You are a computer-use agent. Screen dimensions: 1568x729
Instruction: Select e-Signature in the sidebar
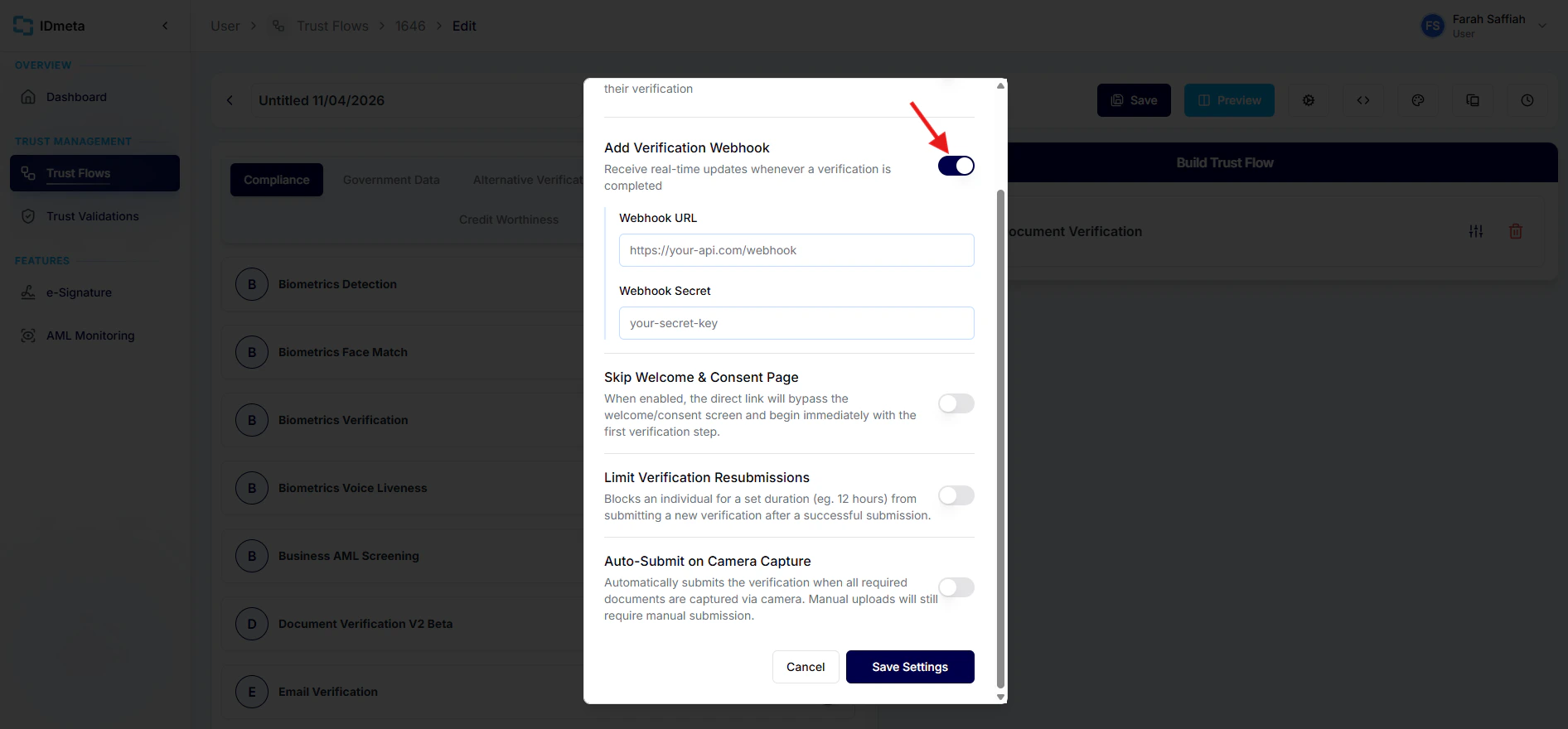point(78,292)
